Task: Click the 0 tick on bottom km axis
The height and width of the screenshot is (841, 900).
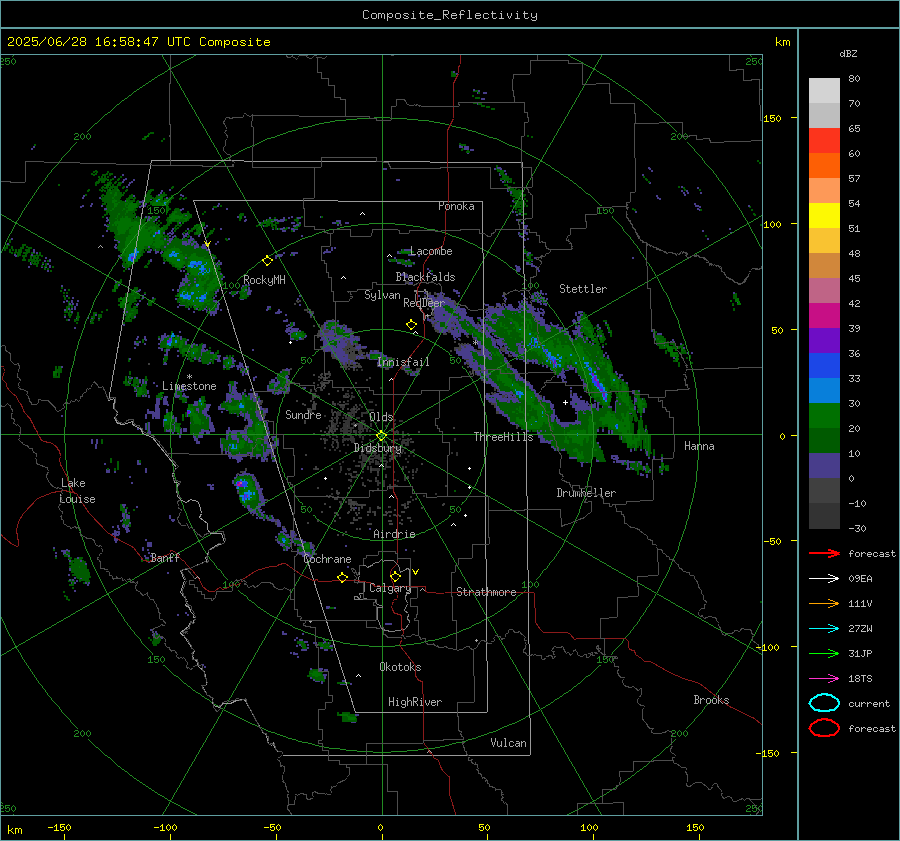Action: click(380, 827)
